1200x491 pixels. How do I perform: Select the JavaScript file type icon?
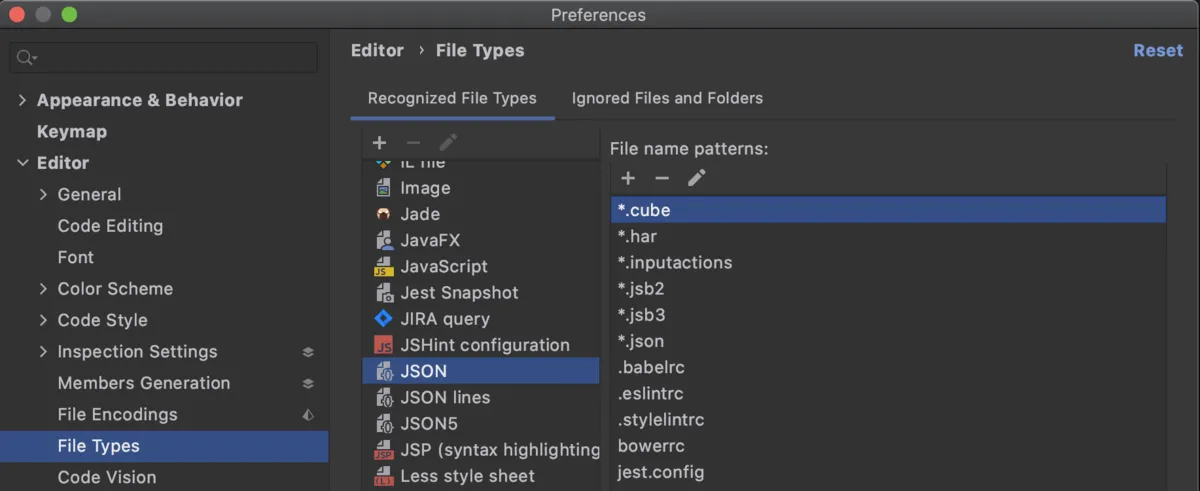(383, 267)
